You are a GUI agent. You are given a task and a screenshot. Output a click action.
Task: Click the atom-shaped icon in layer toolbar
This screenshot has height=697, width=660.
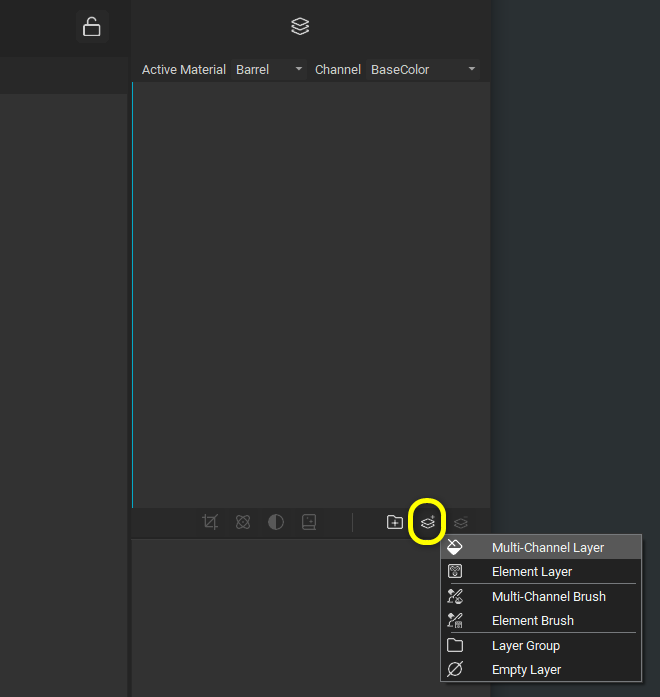coord(243,522)
